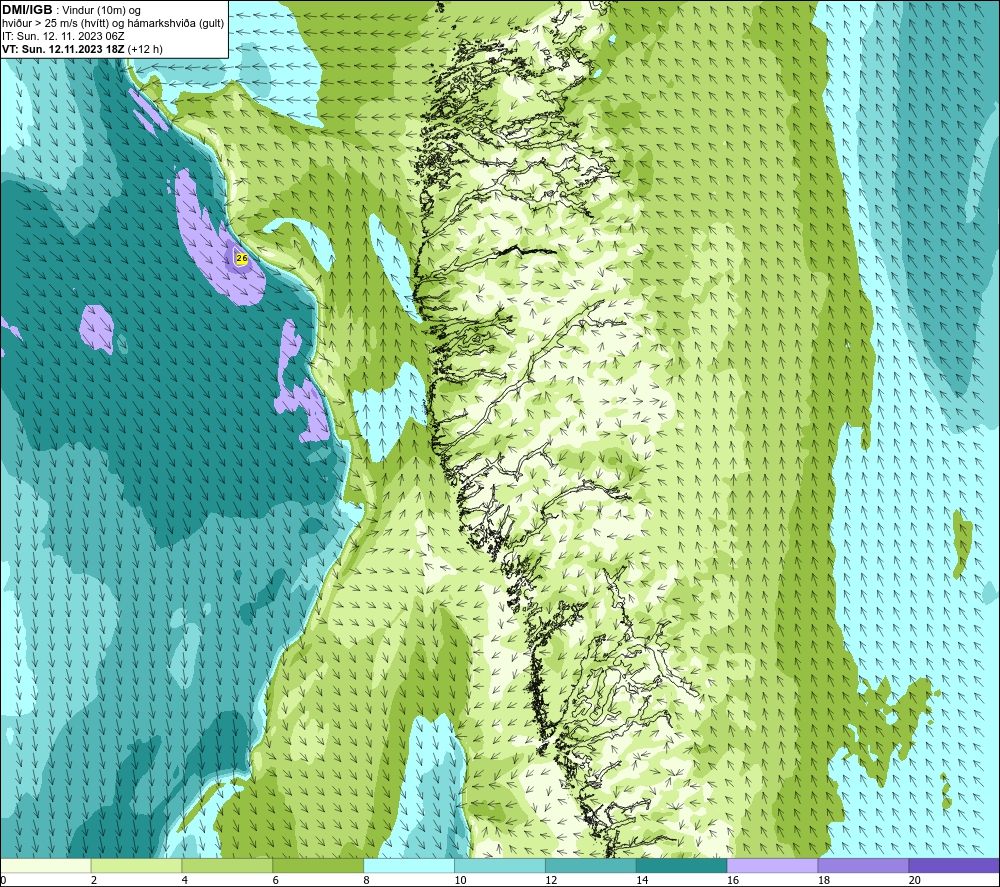Select the pale yellow 0–2 m/s legend swatch
Screen dimensions: 1000x887
pos(46,865)
